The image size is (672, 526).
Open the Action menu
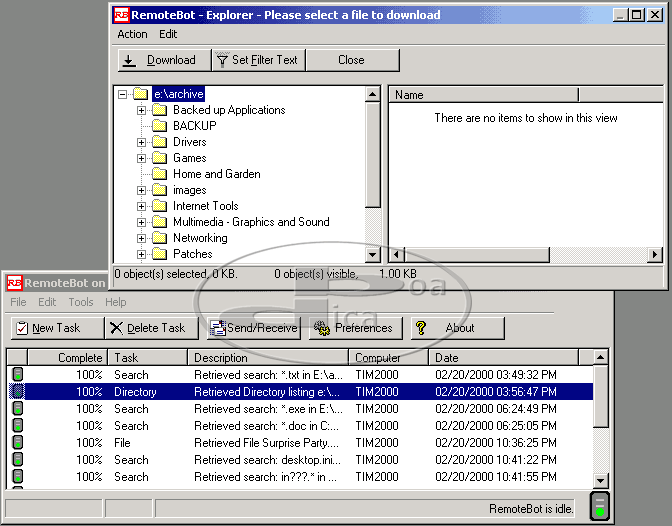(132, 34)
